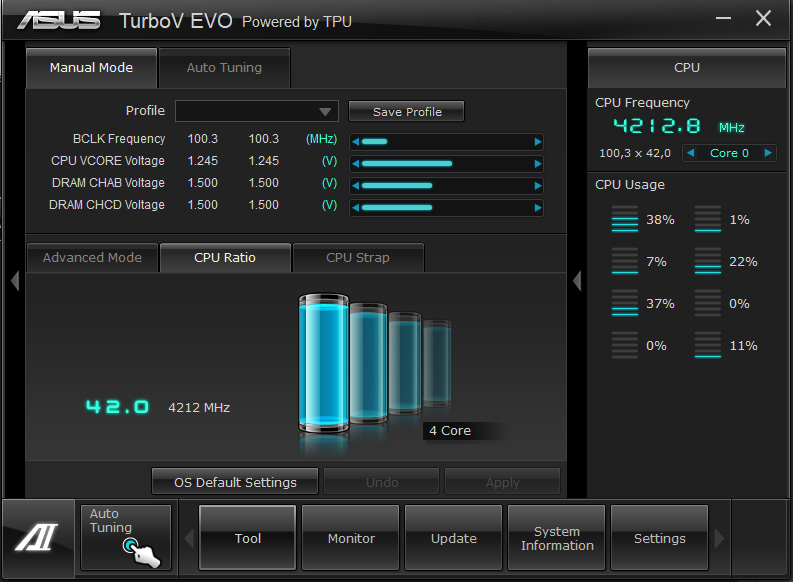Increase CPU VCORE Voltage with right arrow
The height and width of the screenshot is (582, 793).
pos(538,164)
